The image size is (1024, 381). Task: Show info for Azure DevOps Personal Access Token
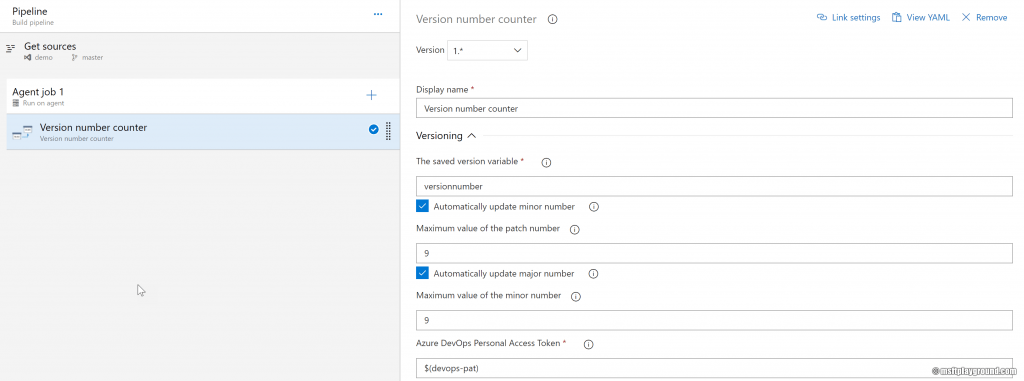point(588,344)
